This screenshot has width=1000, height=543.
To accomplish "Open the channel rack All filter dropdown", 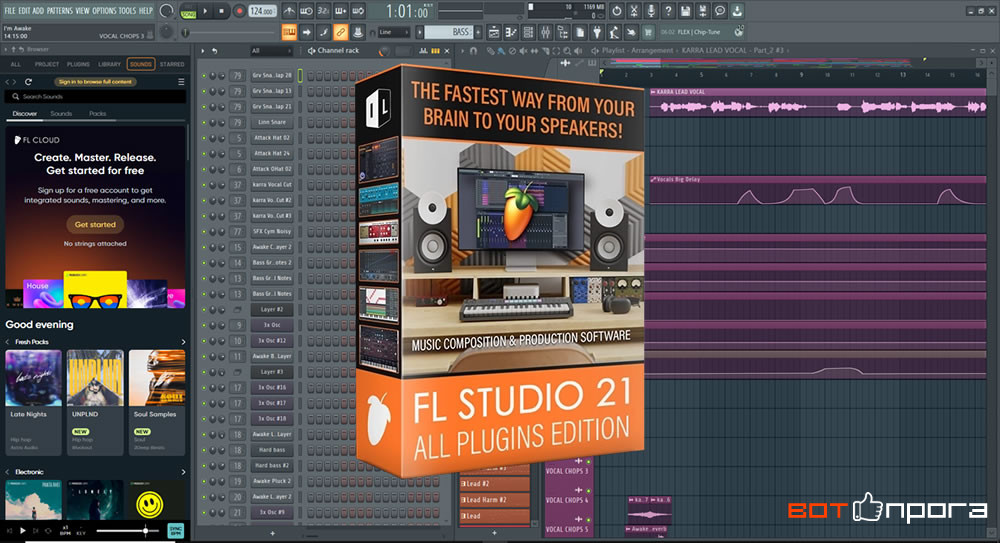I will (272, 50).
